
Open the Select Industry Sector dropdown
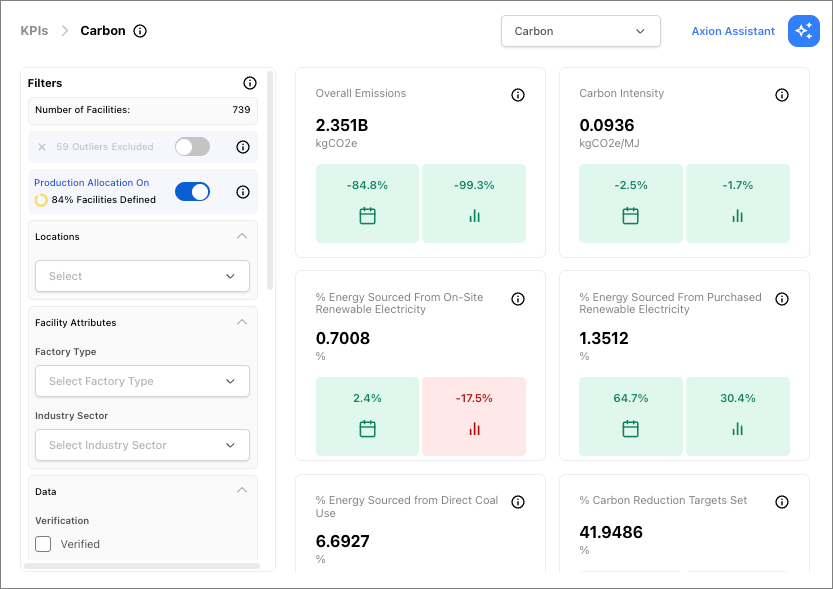[x=142, y=445]
